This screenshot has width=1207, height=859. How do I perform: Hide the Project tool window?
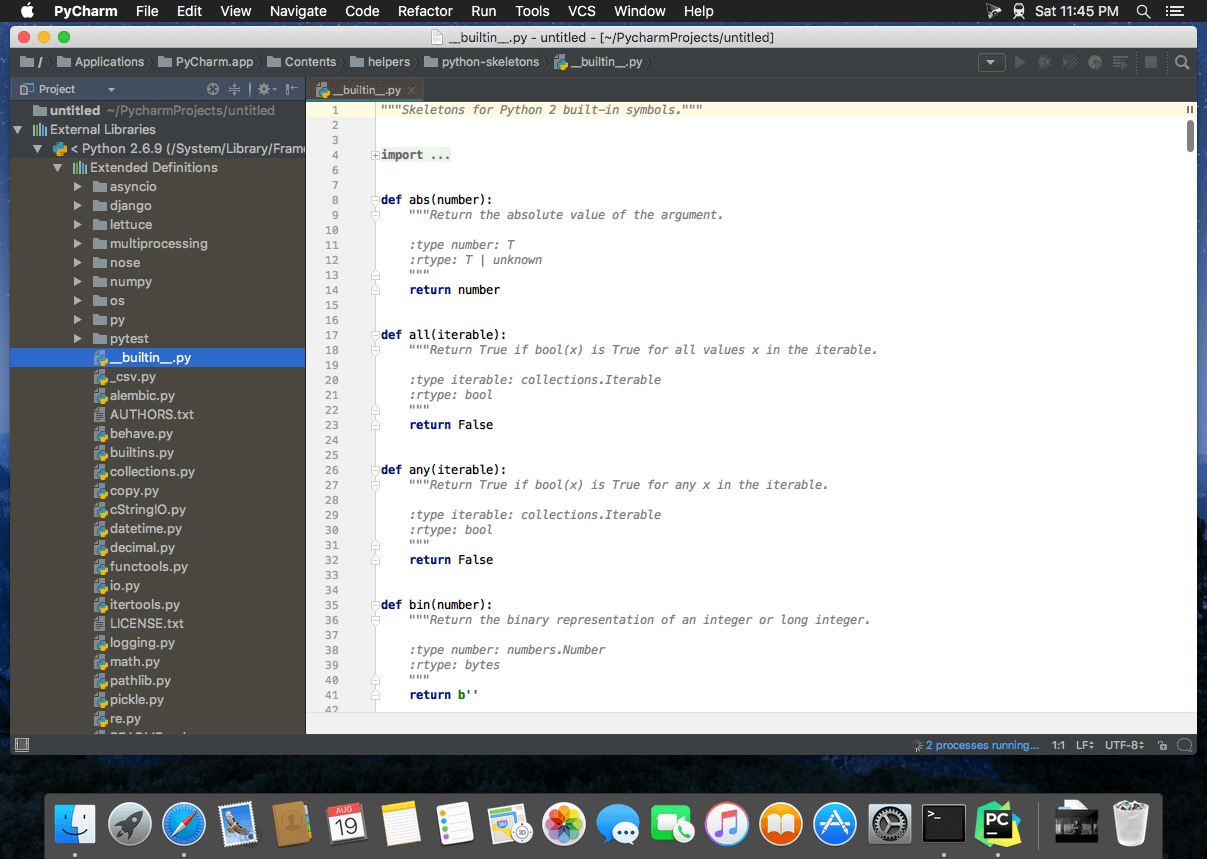(292, 89)
